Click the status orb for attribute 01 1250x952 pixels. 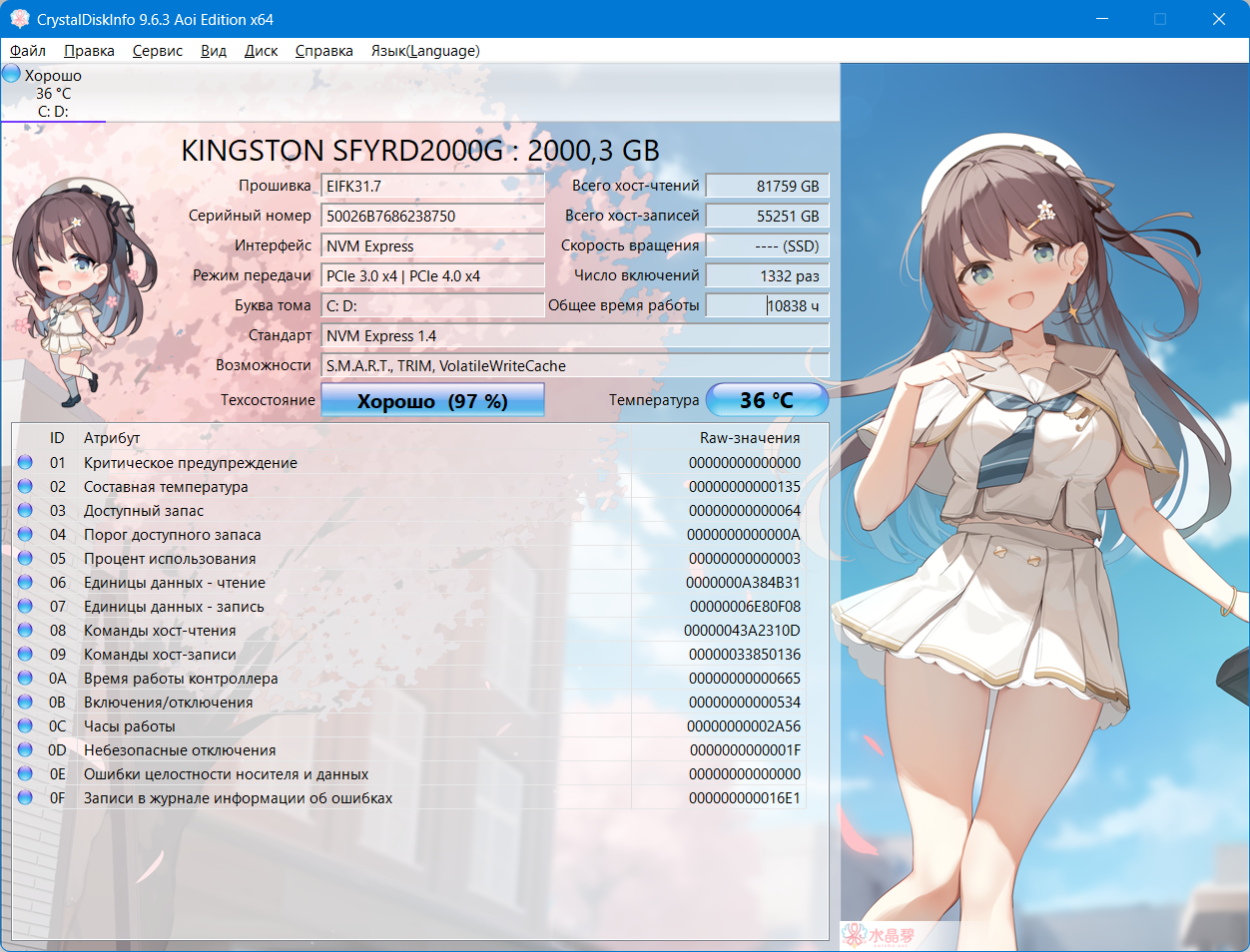click(25, 462)
